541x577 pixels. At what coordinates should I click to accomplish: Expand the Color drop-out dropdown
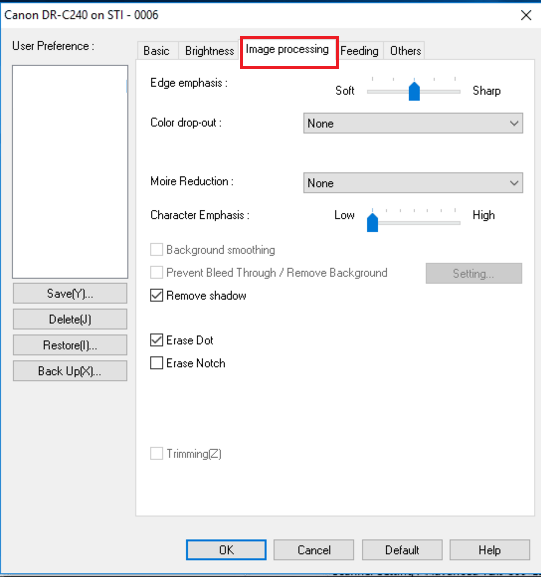point(413,123)
